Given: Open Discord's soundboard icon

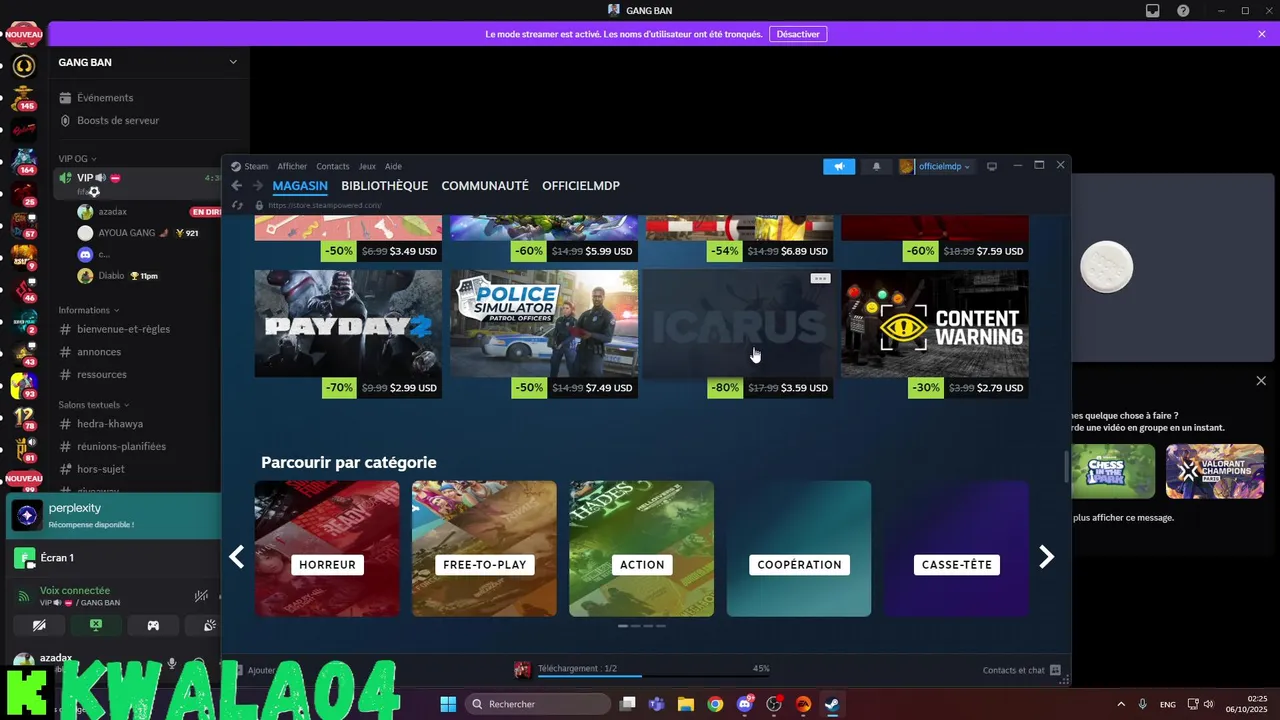Looking at the screenshot, I should coord(209,625).
